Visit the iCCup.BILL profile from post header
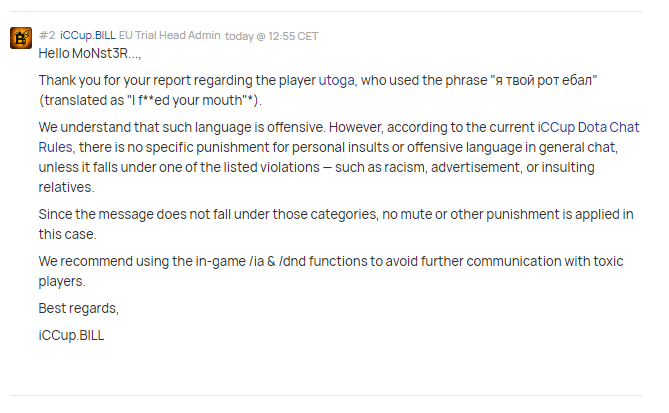This screenshot has height=413, width=669. pyautogui.click(x=87, y=35)
